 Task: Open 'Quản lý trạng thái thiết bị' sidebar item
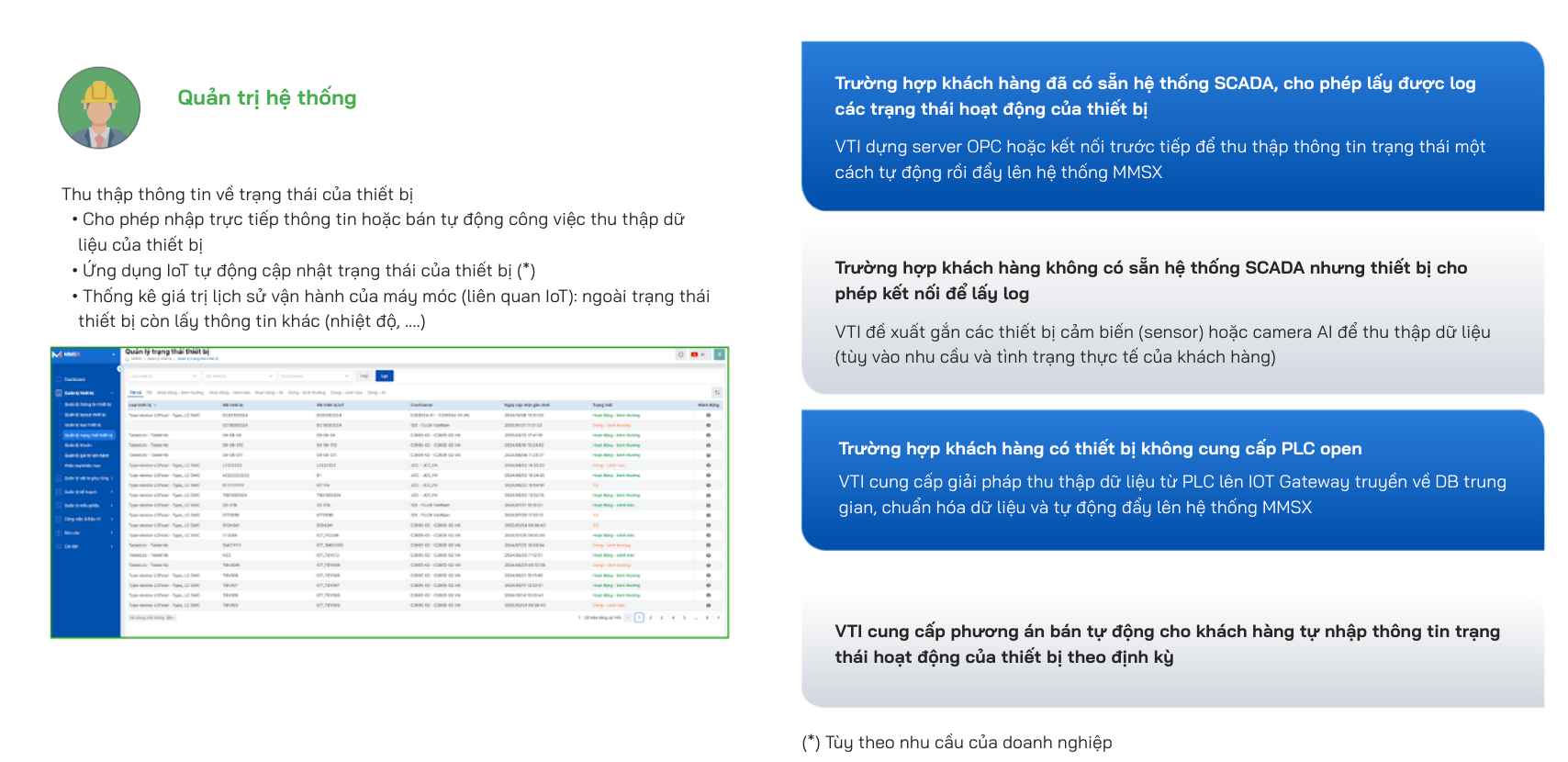88,435
